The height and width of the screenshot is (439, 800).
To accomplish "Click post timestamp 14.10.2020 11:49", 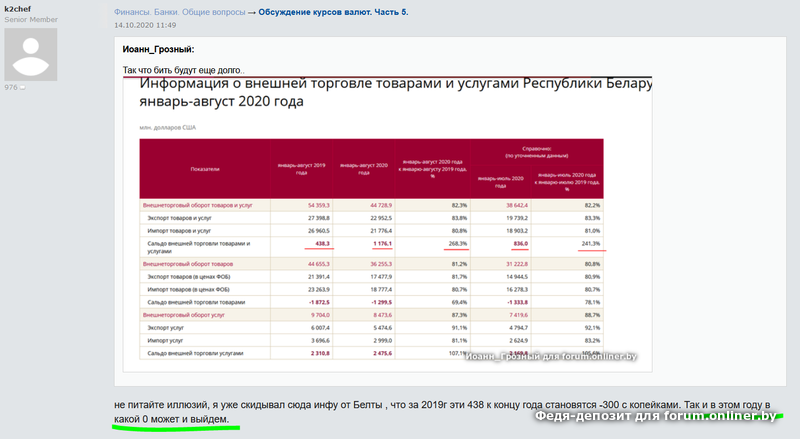I will (x=145, y=25).
